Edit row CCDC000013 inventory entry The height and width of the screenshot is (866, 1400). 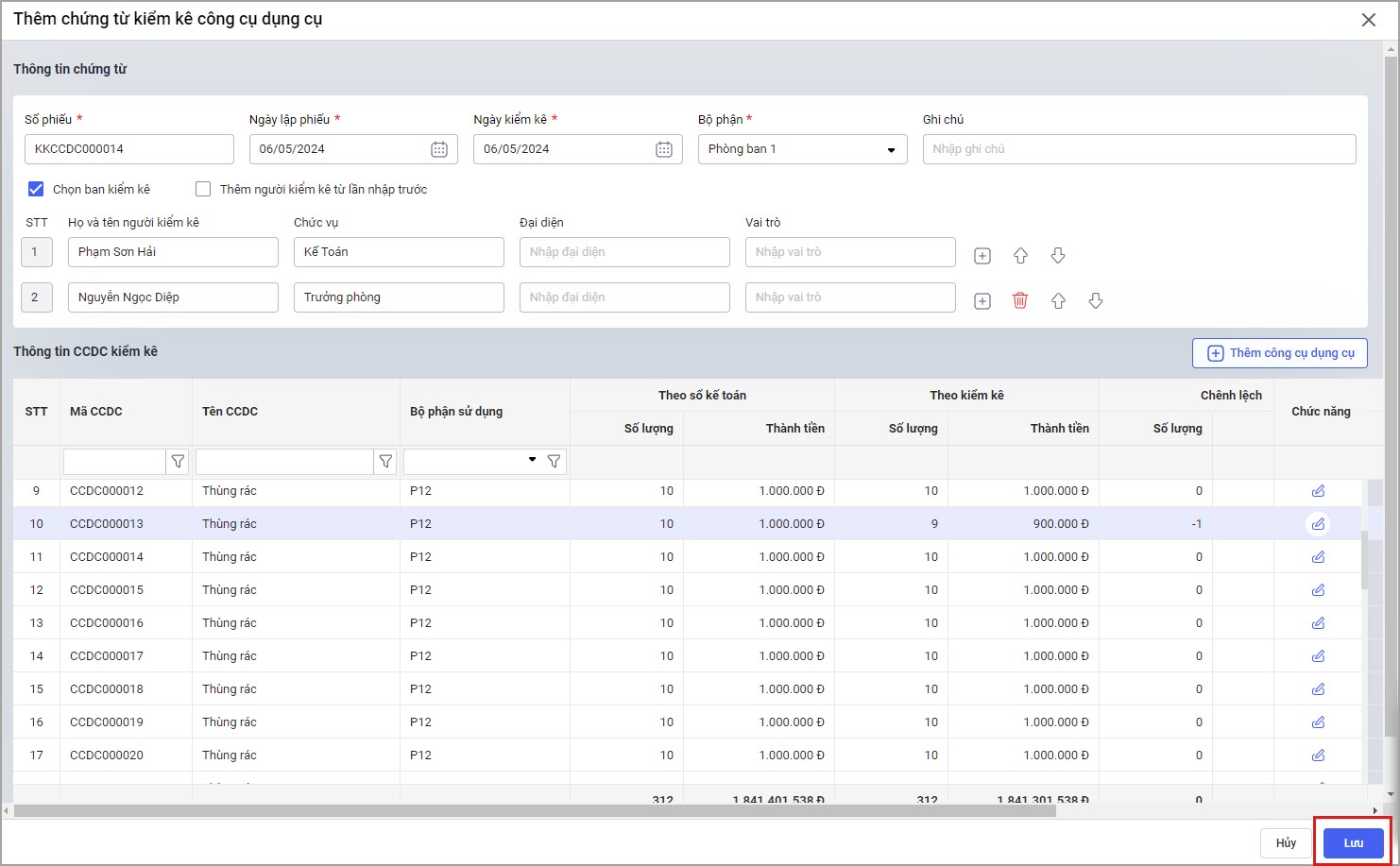pos(1318,524)
